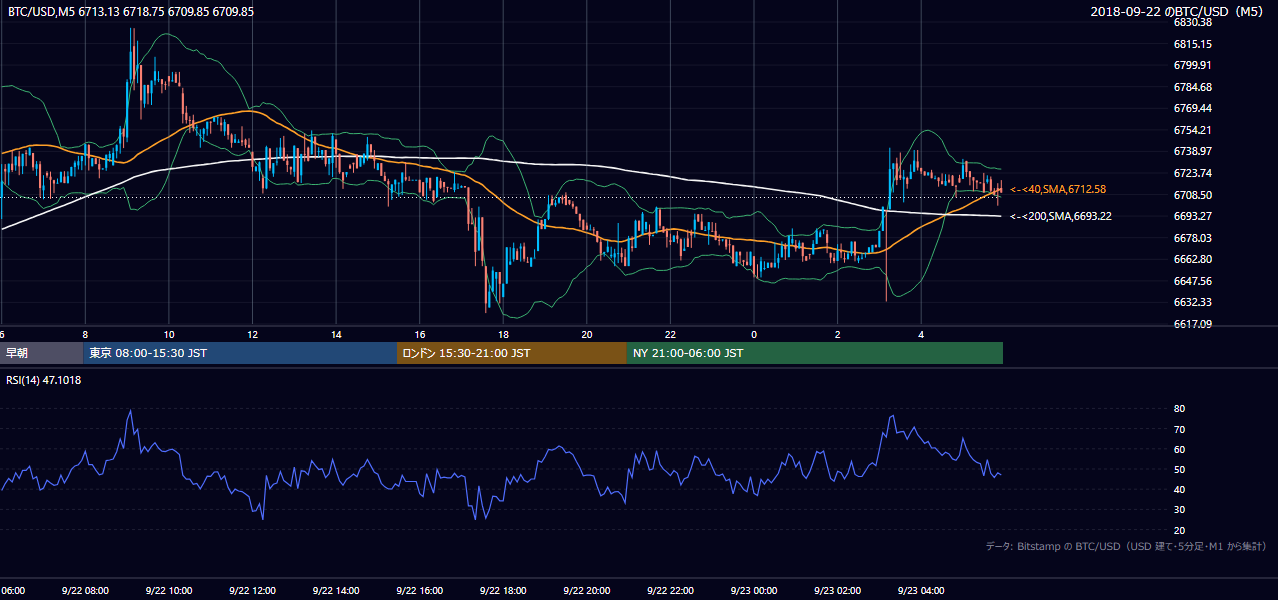This screenshot has width=1278, height=600.
Task: Click the Bitstamp data source caption
Action: [1126, 547]
